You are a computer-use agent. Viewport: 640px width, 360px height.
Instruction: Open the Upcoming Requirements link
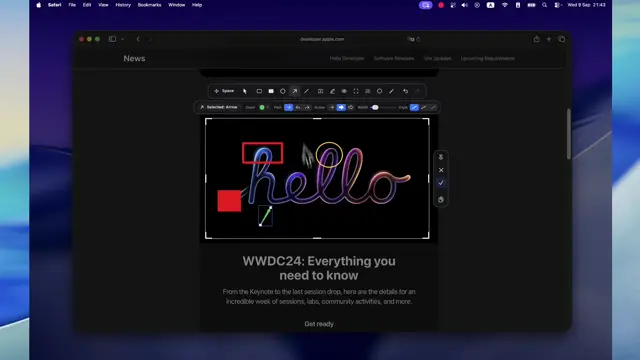(x=488, y=58)
